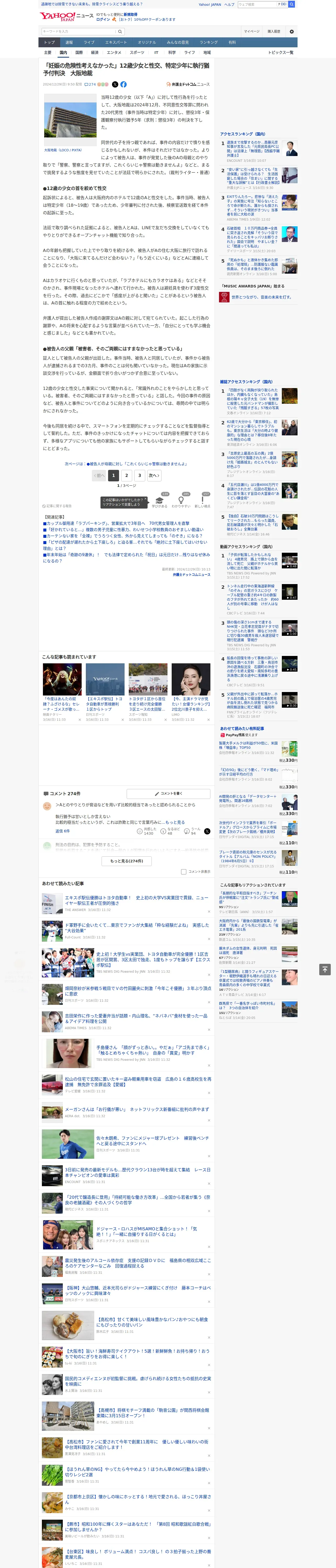
Task: Open comments via the 274 bubble icon
Action: (90, 85)
